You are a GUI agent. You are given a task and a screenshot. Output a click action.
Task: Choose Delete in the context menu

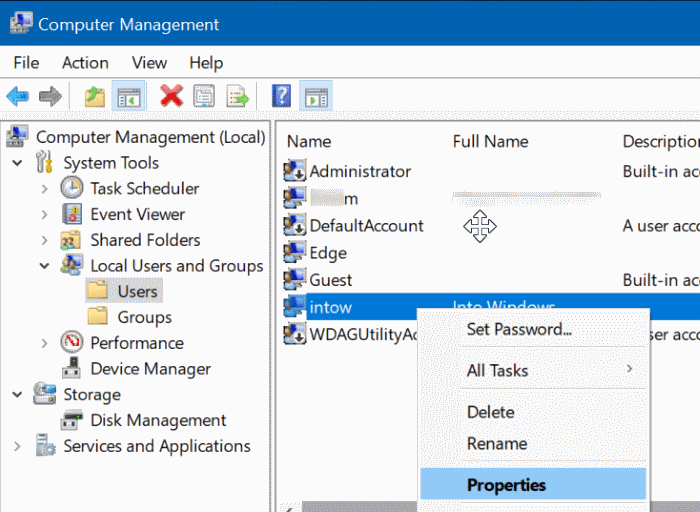[533, 412]
